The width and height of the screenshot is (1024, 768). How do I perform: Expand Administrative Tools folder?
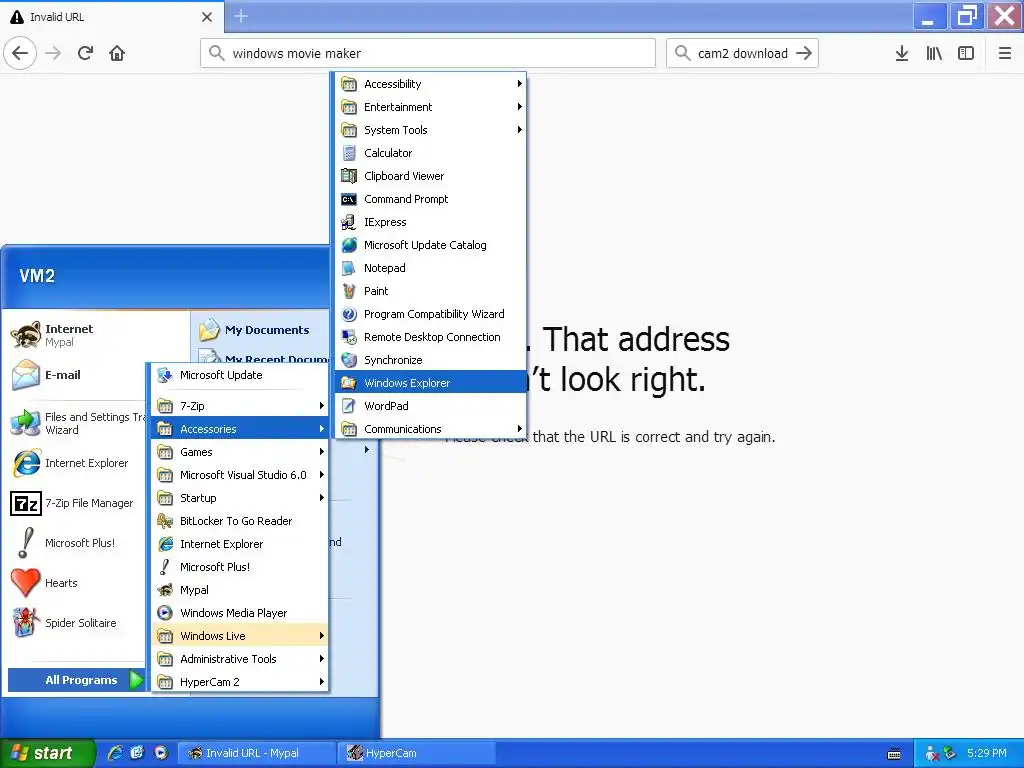click(x=240, y=659)
